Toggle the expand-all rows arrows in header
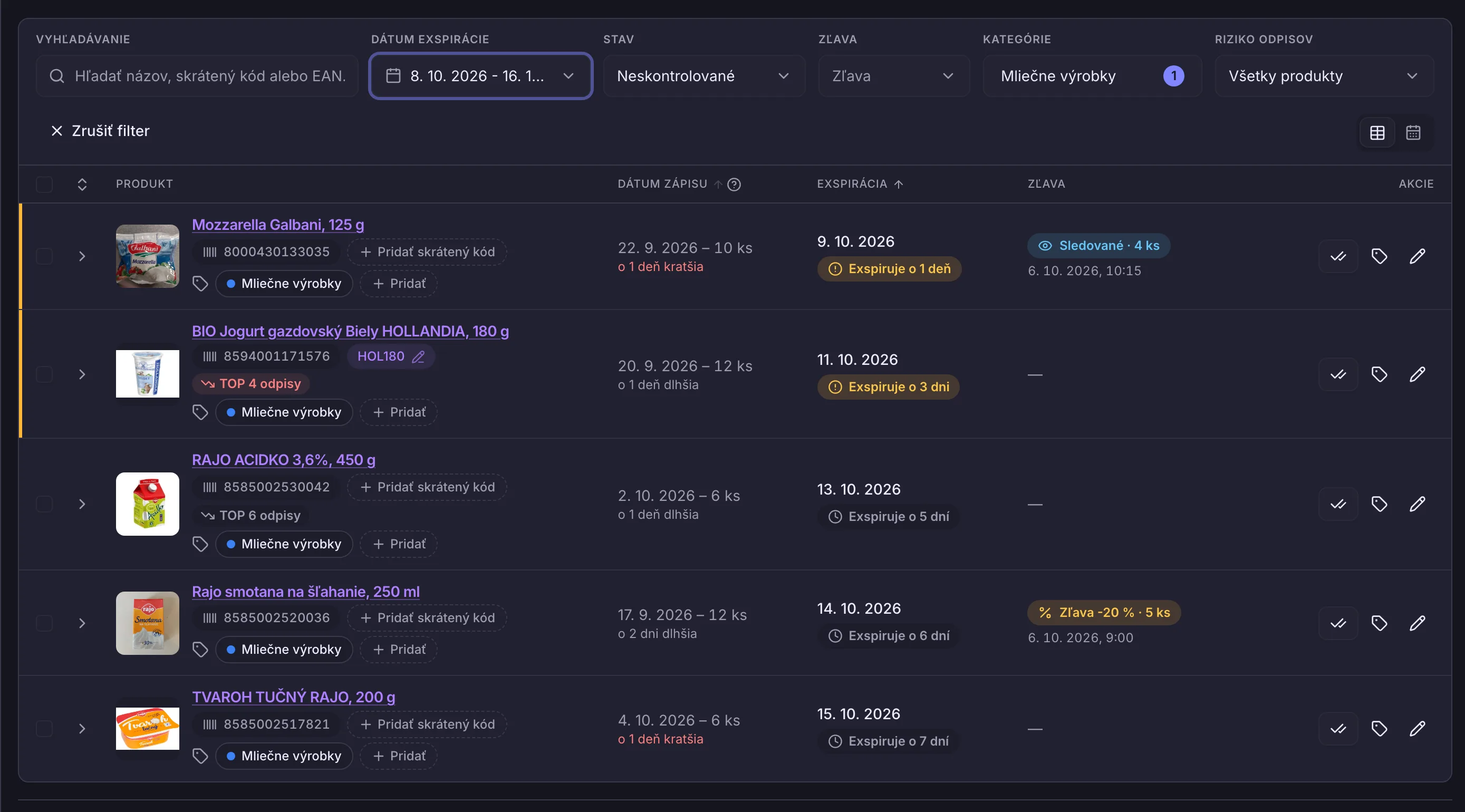Screen dimensions: 1465x812 (x=82, y=184)
